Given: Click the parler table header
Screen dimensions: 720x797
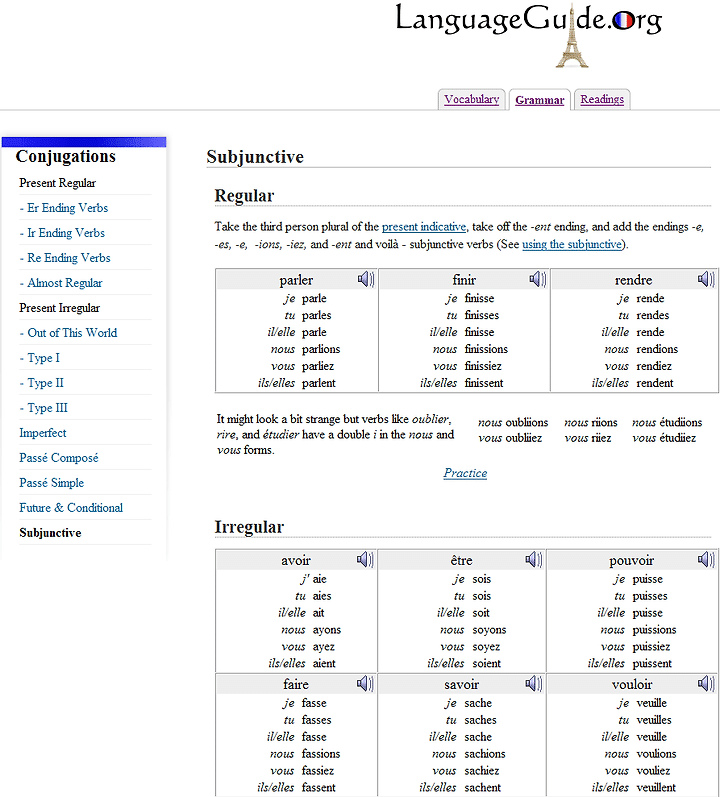Looking at the screenshot, I should point(296,280).
